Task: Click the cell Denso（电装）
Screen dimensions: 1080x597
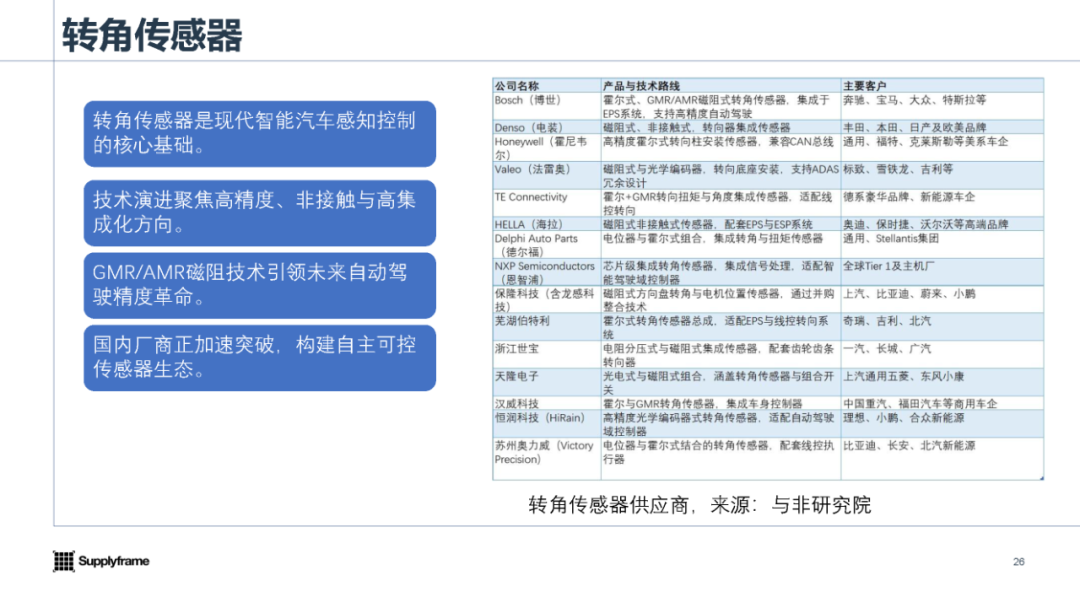Action: pos(547,127)
